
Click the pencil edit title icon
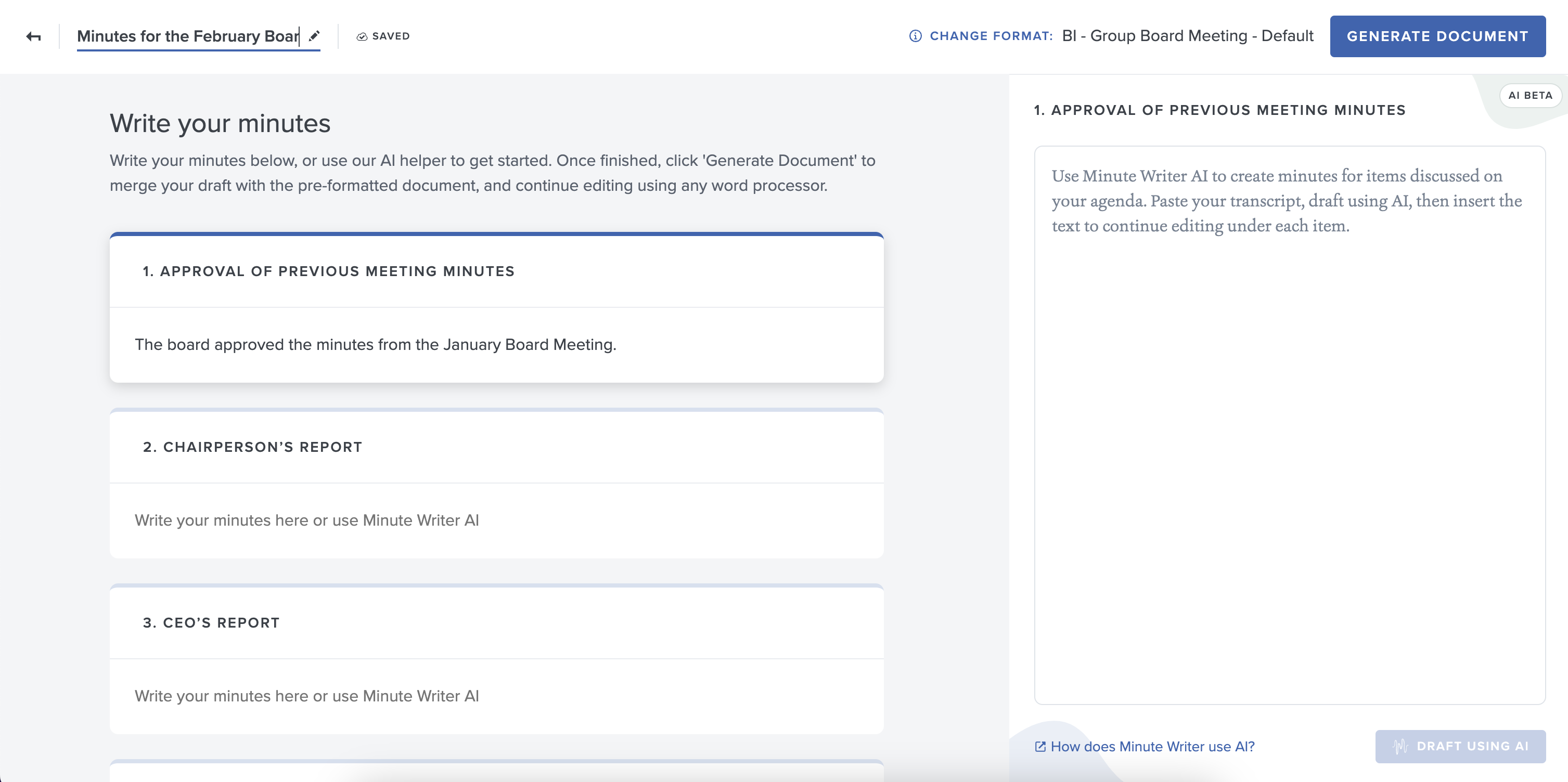314,36
